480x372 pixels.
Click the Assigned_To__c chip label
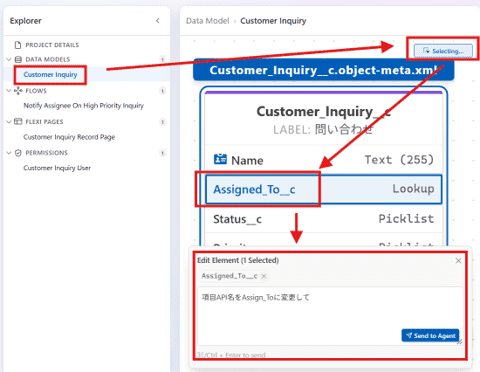[229, 276]
